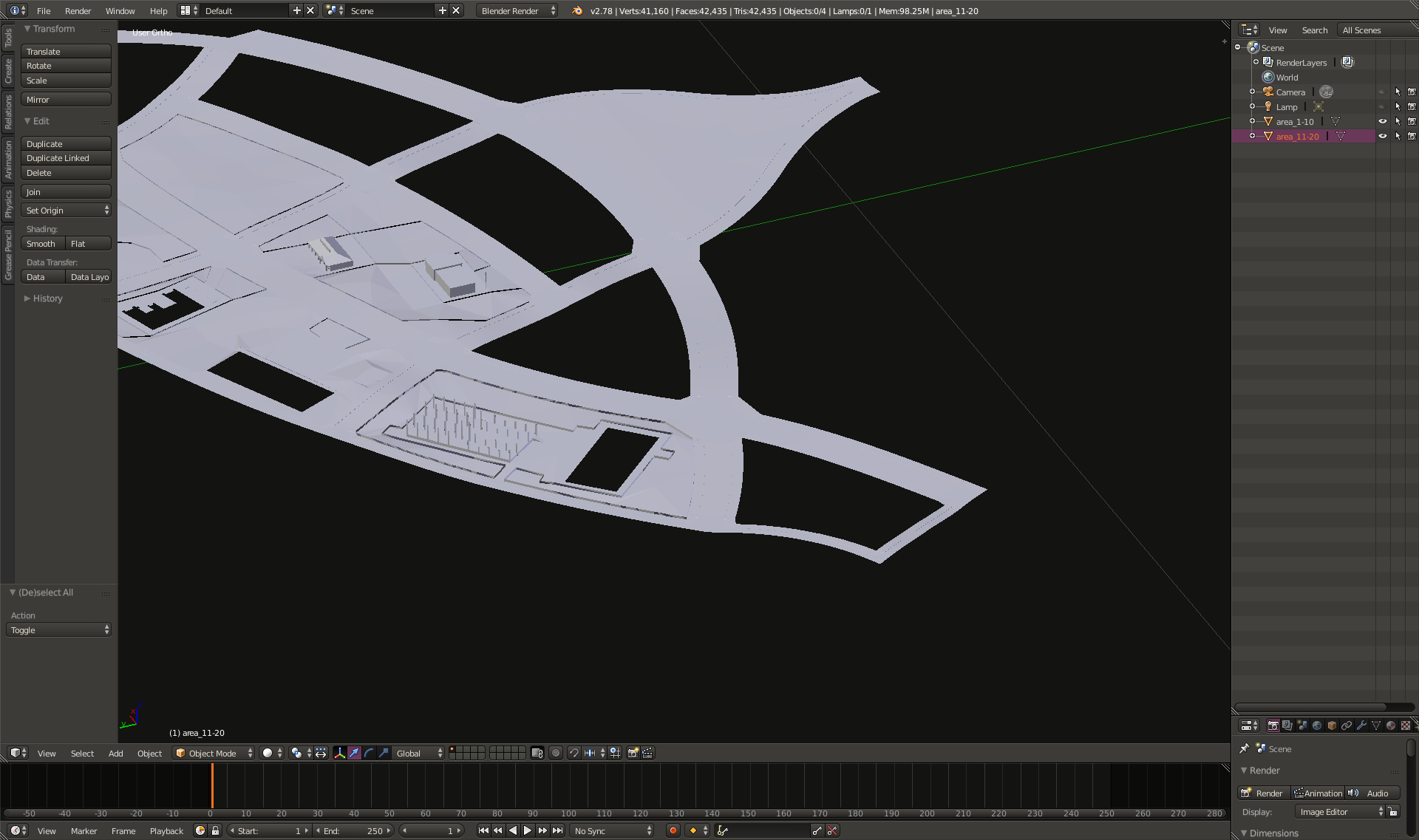Viewport: 1419px width, 840px height.
Task: Toggle Camera renderability camera icon
Action: 1412,92
